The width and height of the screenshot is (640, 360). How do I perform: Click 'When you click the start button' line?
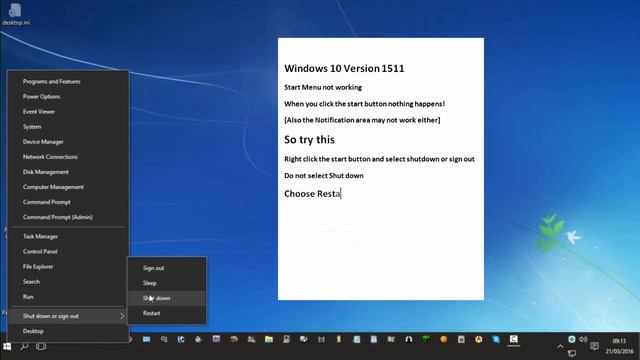click(364, 104)
